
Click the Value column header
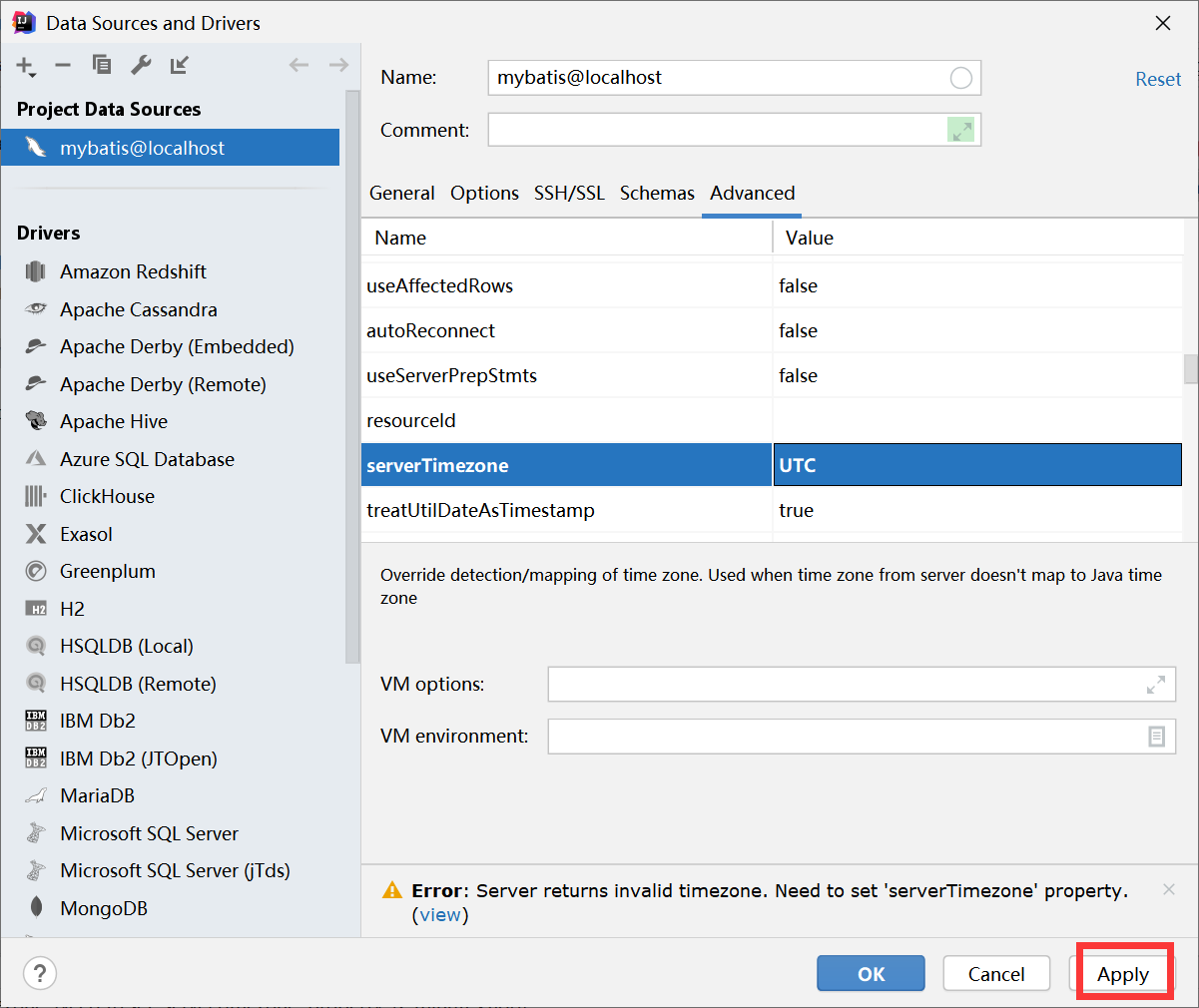(978, 238)
